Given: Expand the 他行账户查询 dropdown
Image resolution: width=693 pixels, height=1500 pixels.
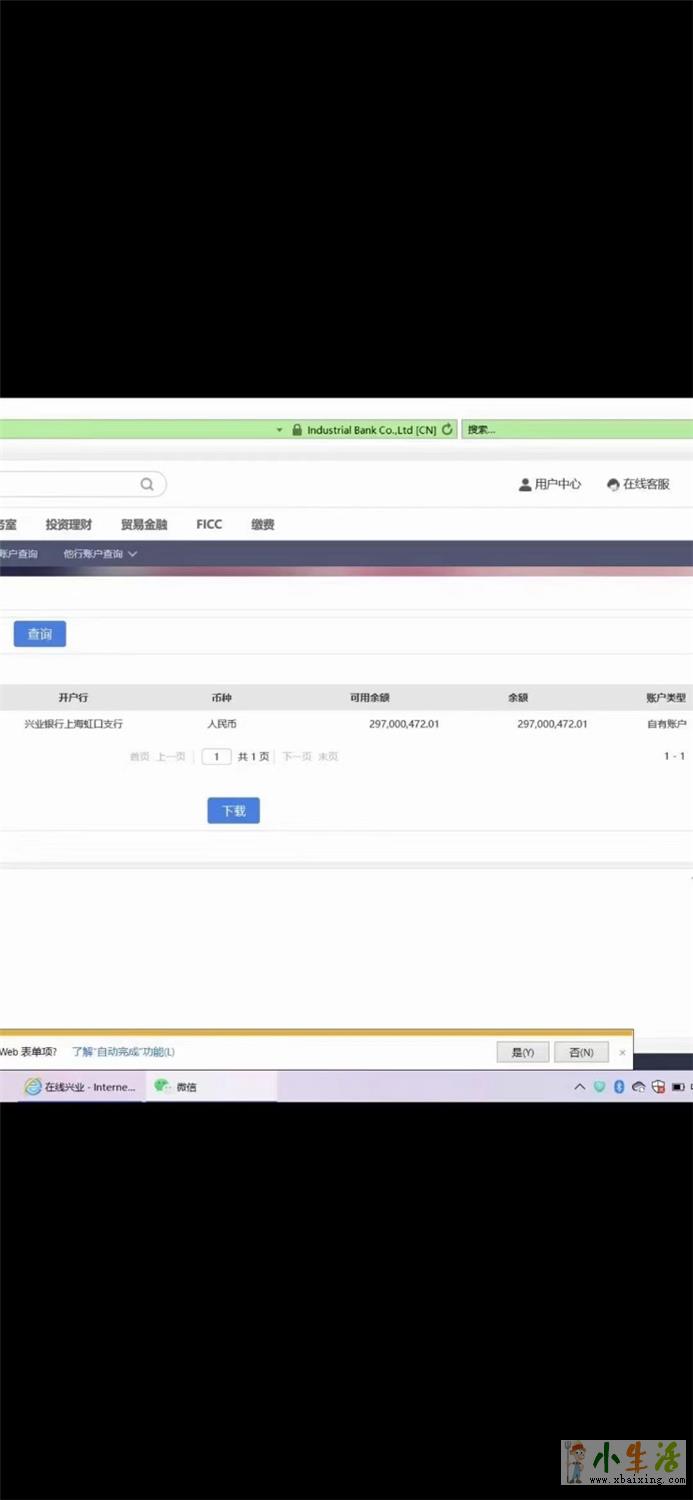Looking at the screenshot, I should tap(100, 554).
